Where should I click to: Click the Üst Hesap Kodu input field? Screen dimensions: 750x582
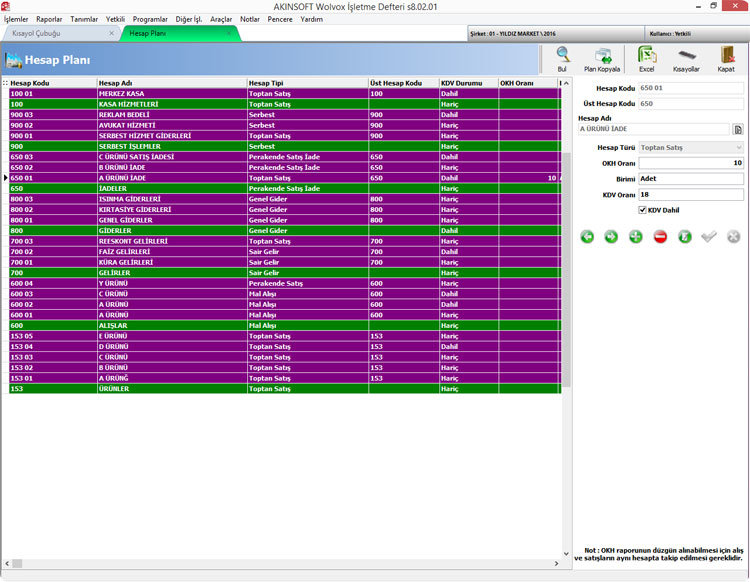point(691,103)
